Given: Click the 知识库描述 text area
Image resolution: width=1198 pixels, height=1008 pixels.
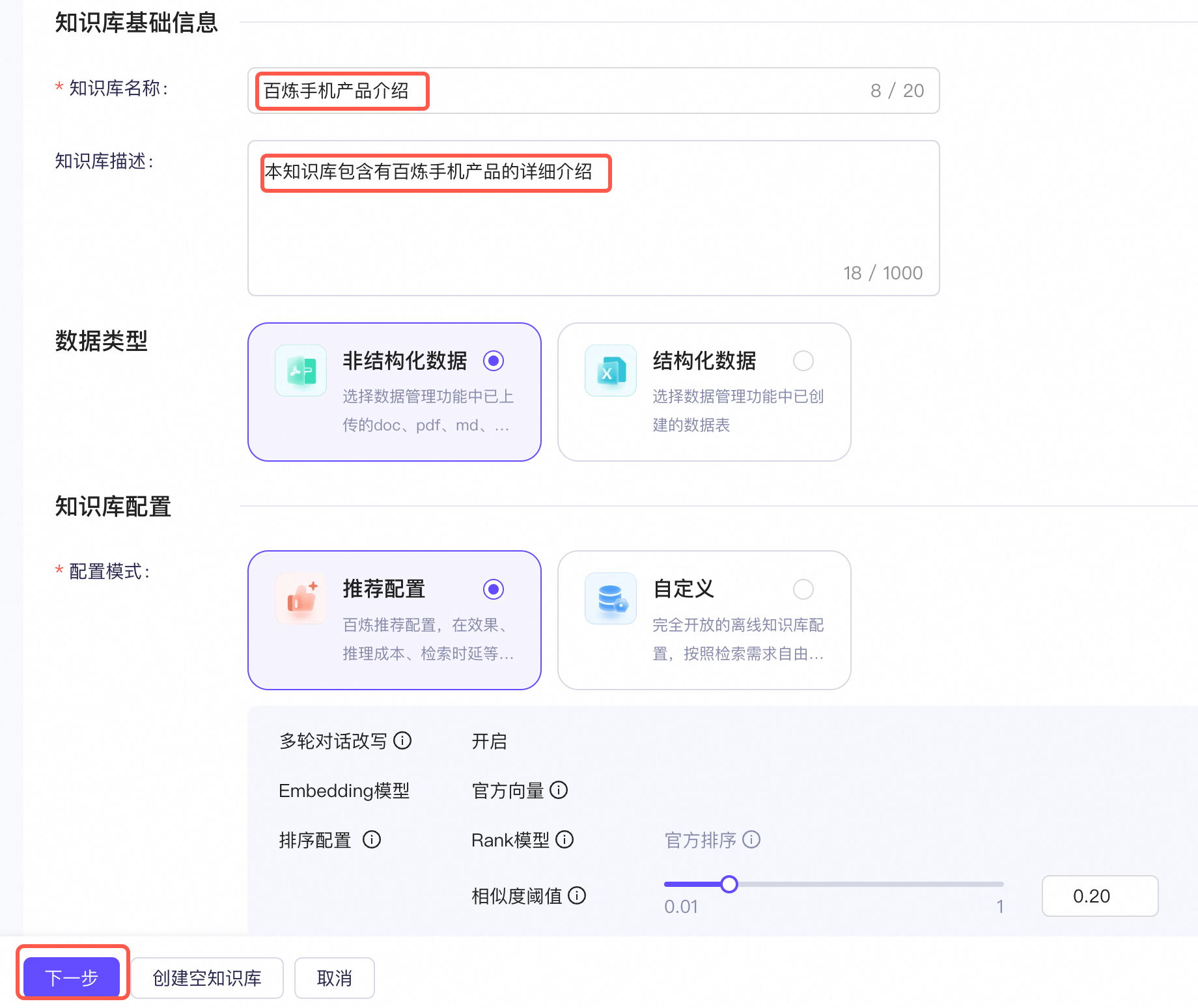Looking at the screenshot, I should (593, 218).
